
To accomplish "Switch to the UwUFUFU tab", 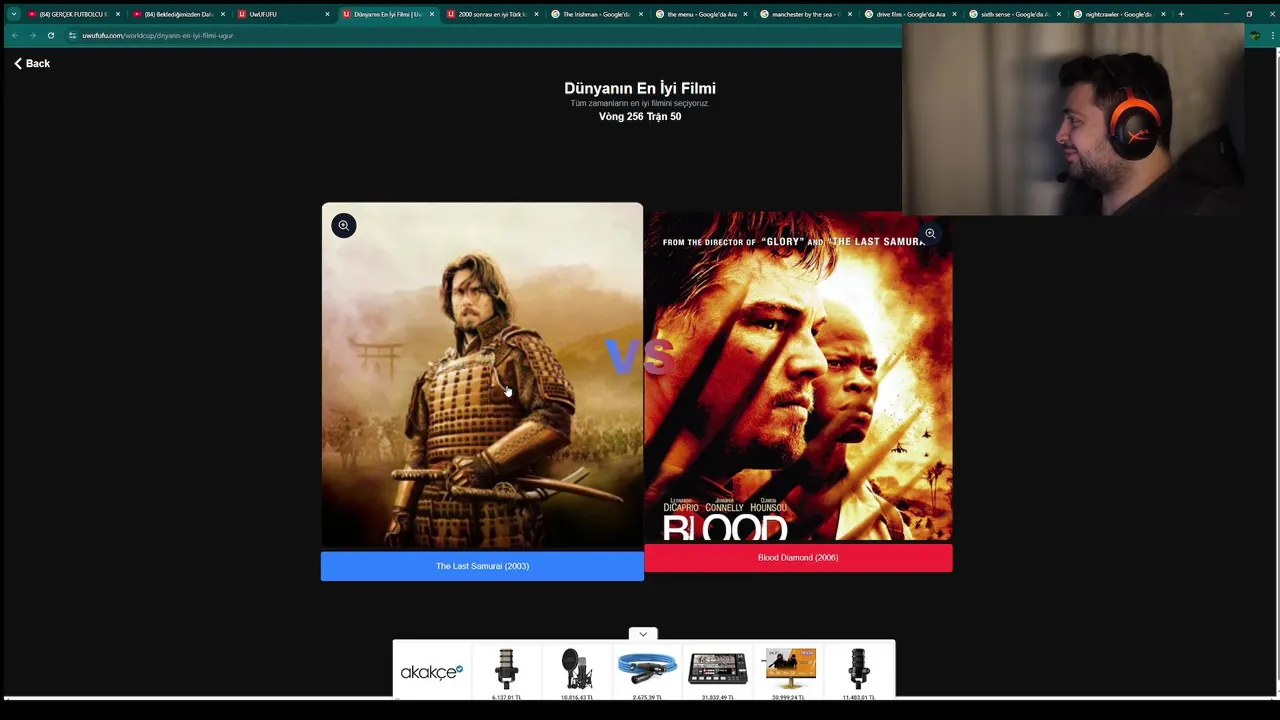I will 283,14.
